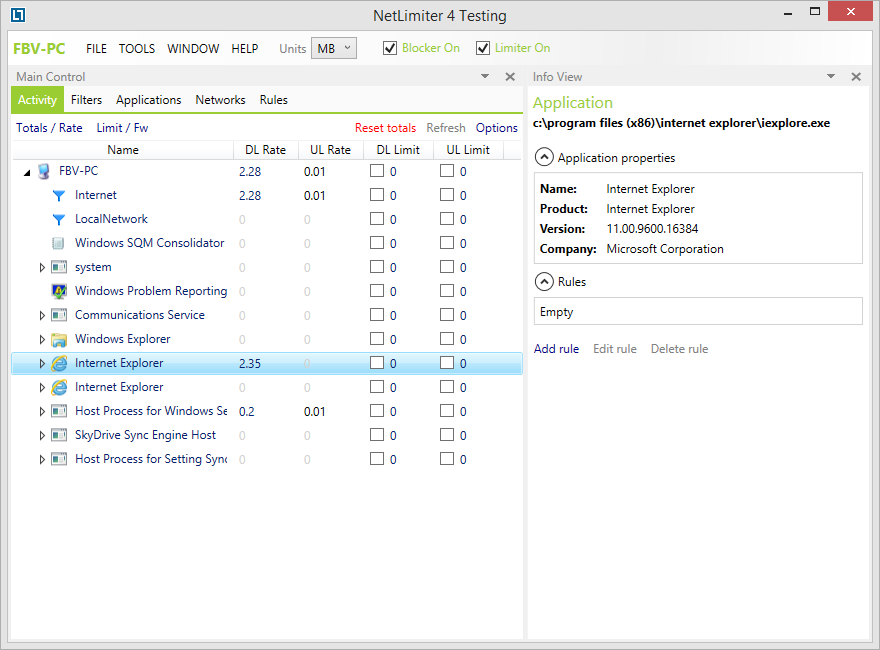Click the Windows Explorer folder icon
This screenshot has height=650, width=880.
(x=59, y=340)
